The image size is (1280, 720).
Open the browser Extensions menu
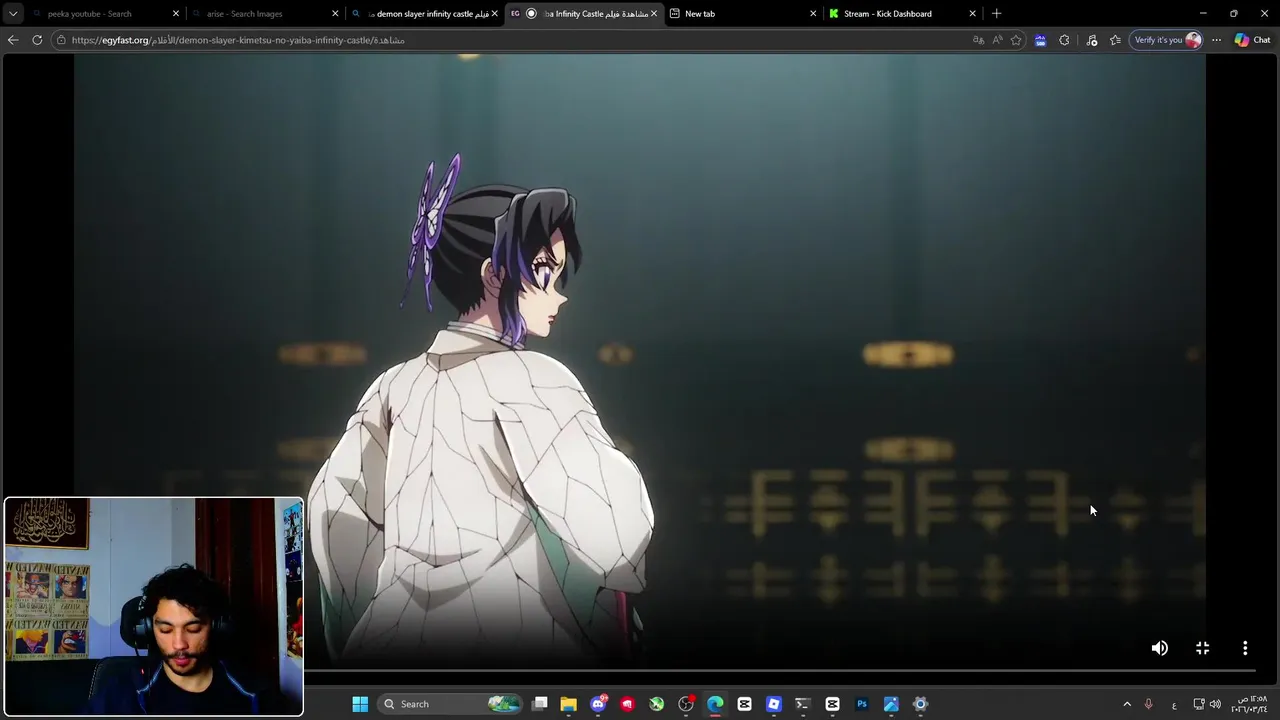tap(1064, 40)
